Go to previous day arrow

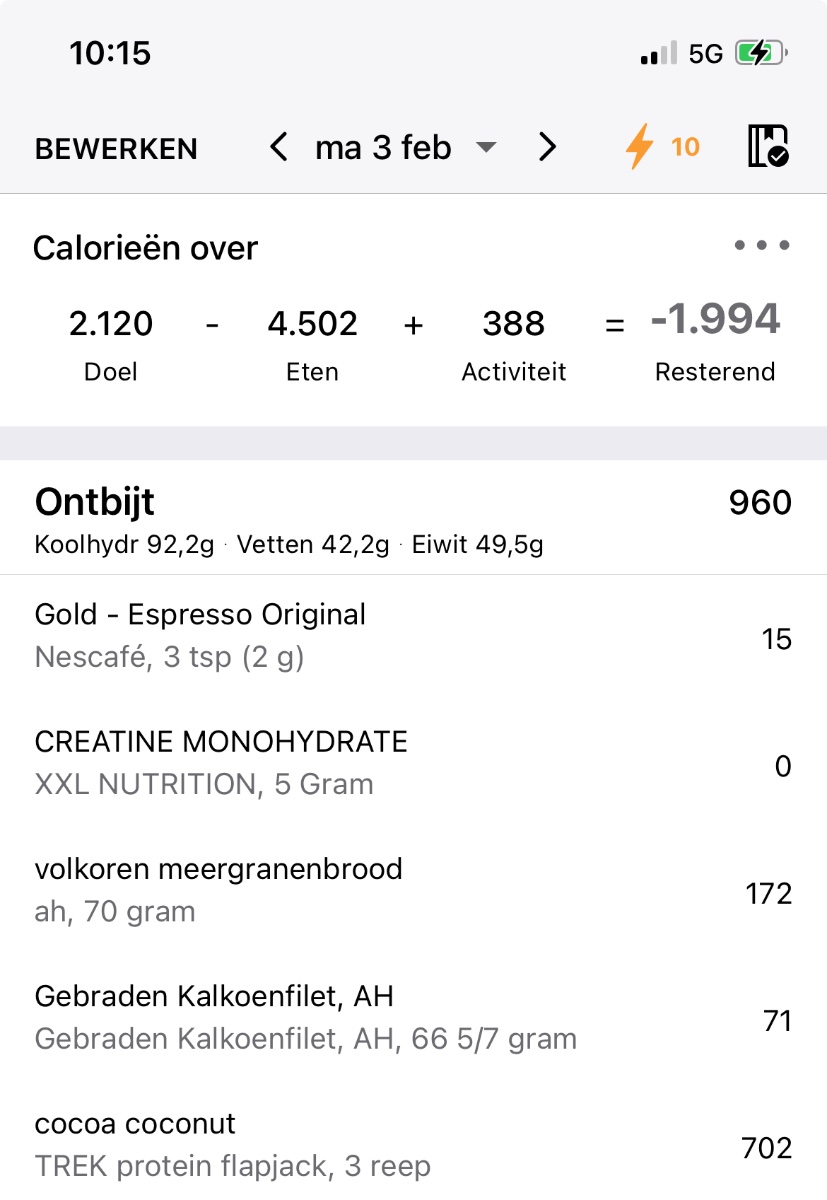point(279,148)
